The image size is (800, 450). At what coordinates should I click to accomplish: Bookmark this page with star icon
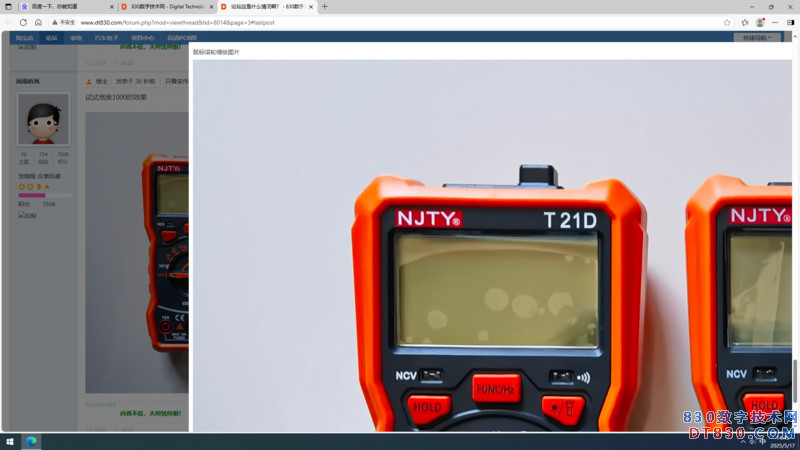pyautogui.click(x=727, y=22)
